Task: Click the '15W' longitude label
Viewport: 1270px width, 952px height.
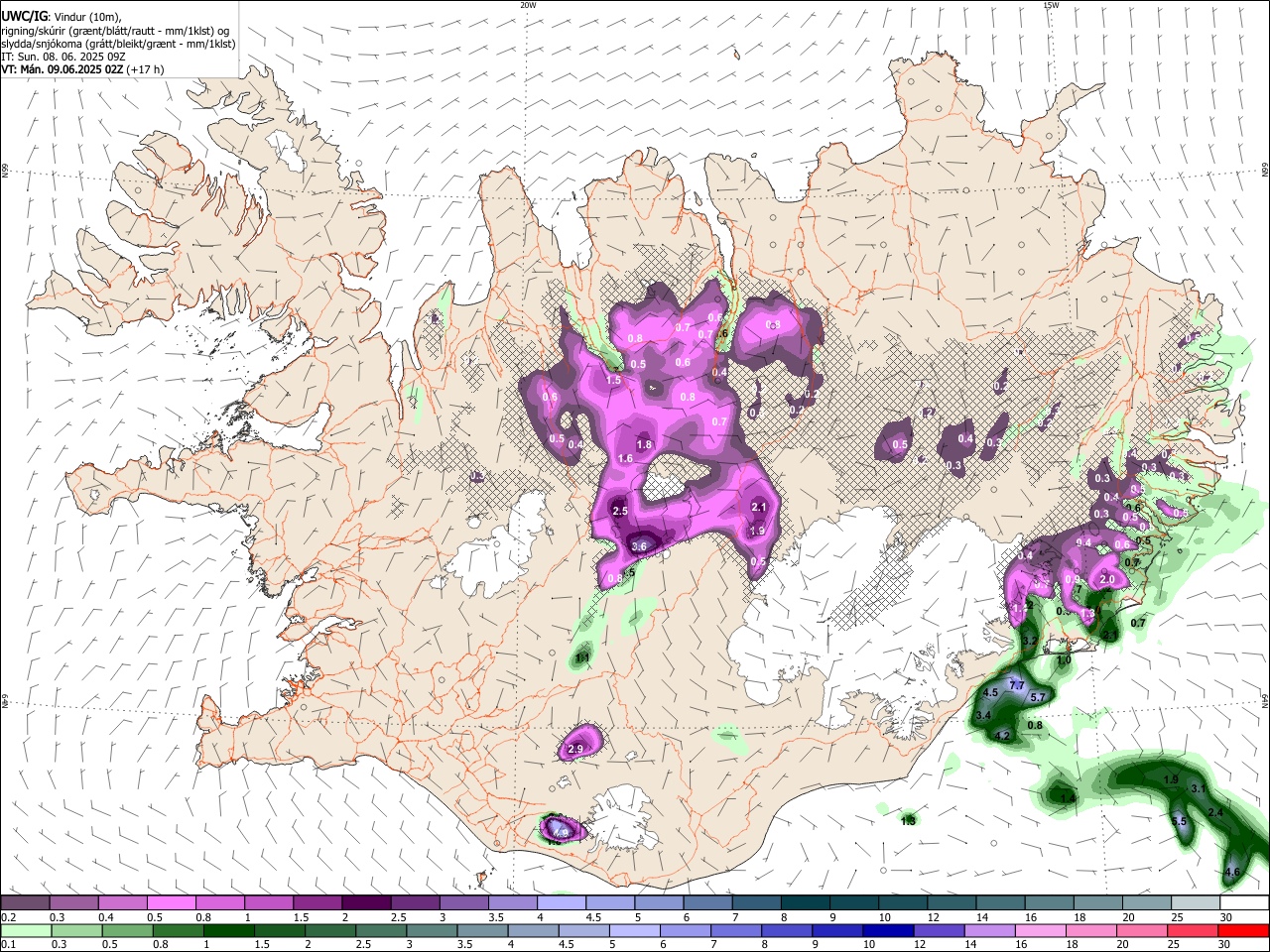Action: 1051,5
